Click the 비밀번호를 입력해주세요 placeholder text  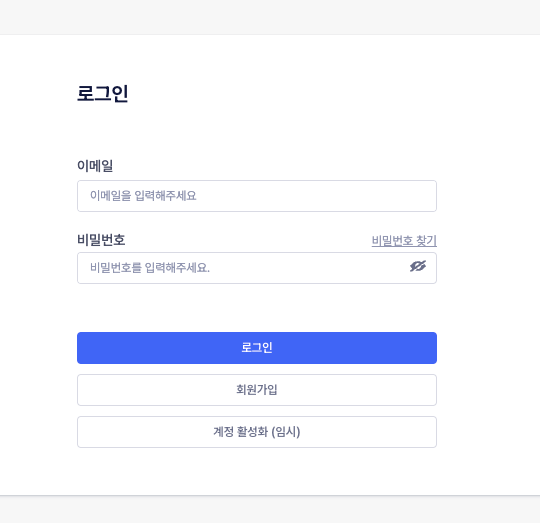click(x=150, y=268)
